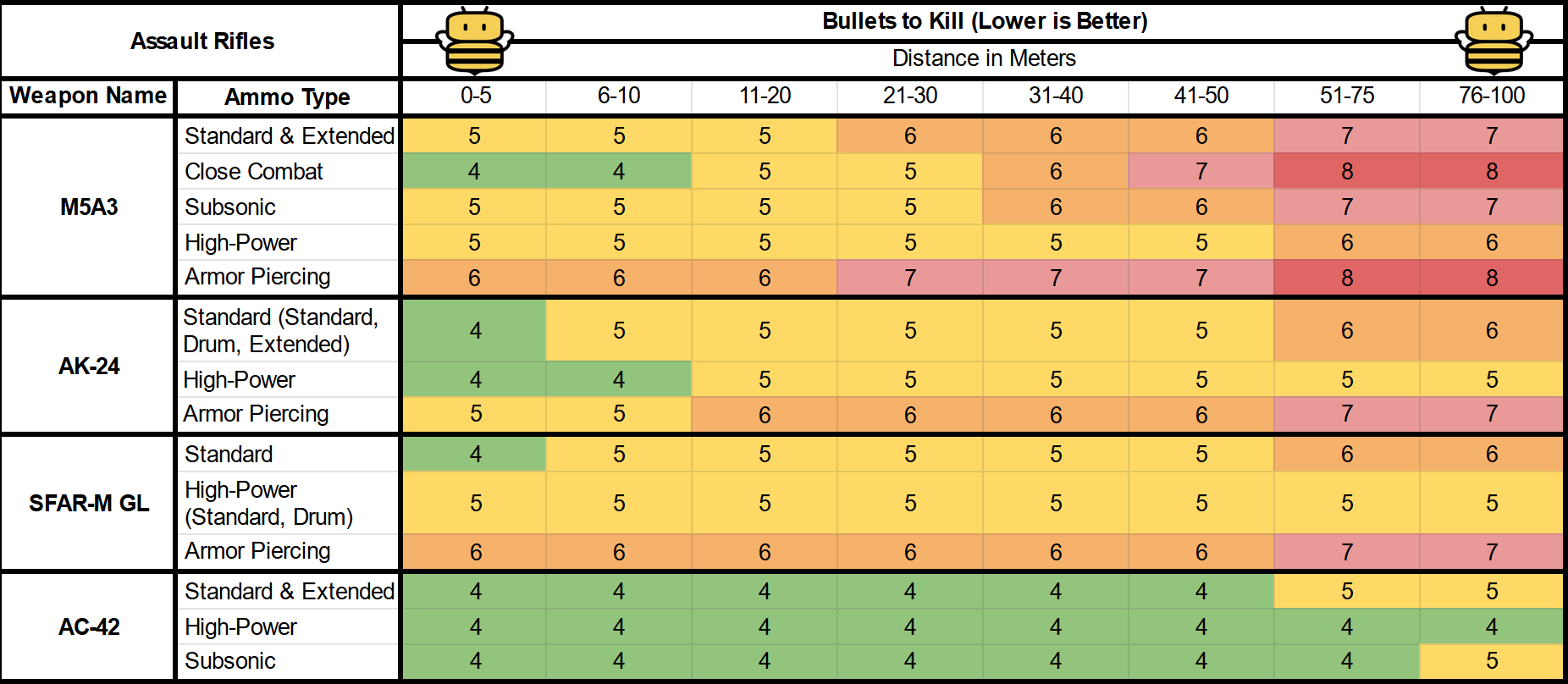Click the SFAR-M GL weapon cell

click(x=89, y=503)
